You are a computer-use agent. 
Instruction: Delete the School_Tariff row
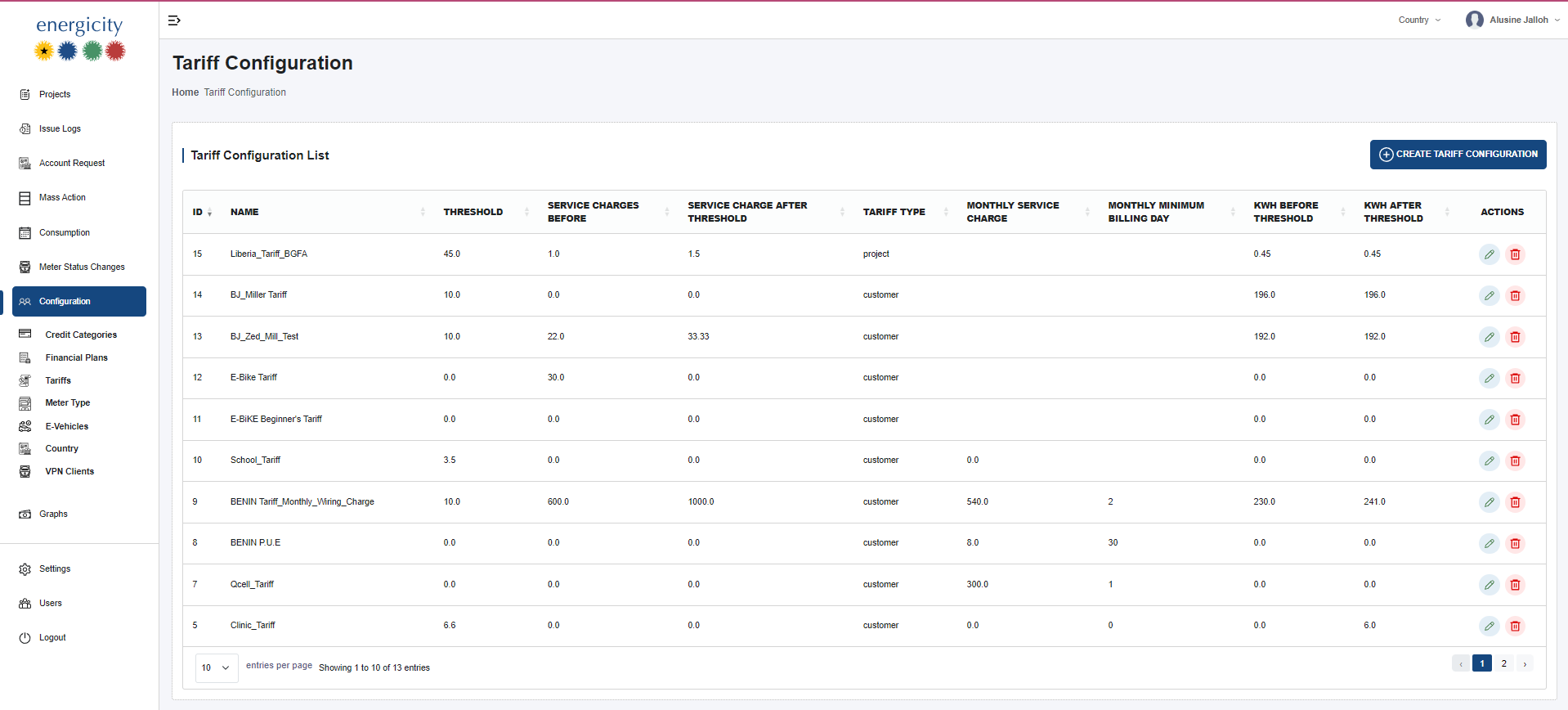(1515, 461)
